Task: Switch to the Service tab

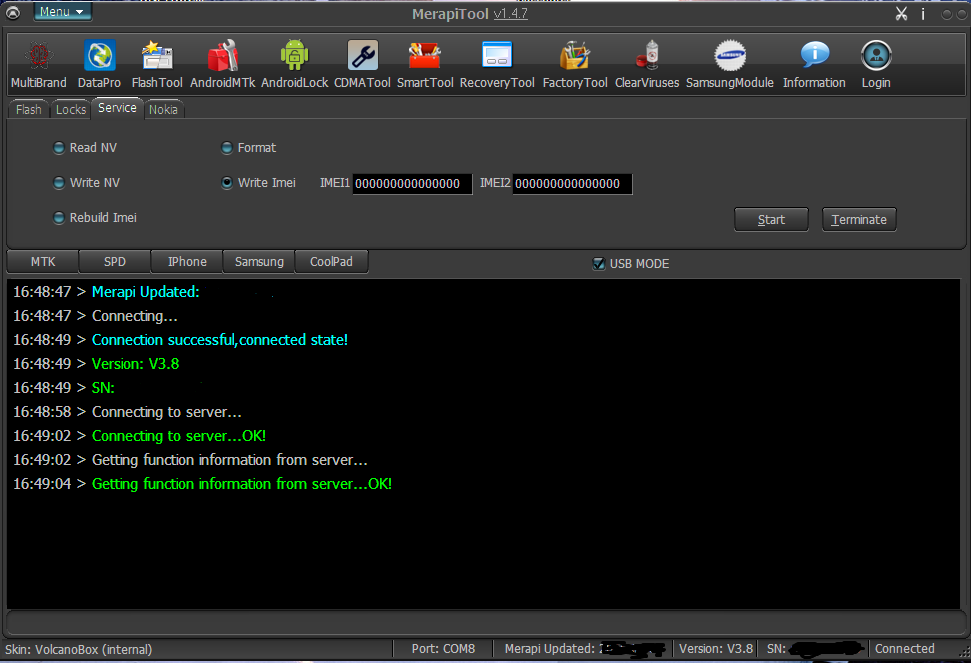Action: point(117,108)
